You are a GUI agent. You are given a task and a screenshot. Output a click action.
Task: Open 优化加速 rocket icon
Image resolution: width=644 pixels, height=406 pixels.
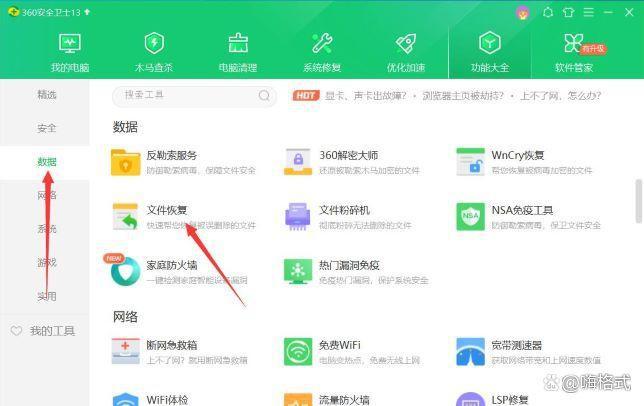point(406,43)
